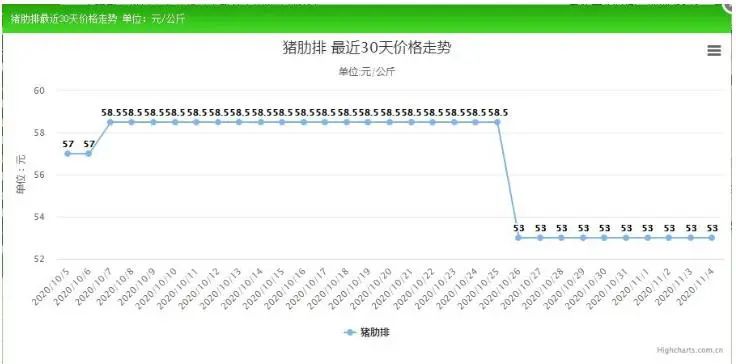Toggle the 猪肋排 legend series

pos(367,333)
